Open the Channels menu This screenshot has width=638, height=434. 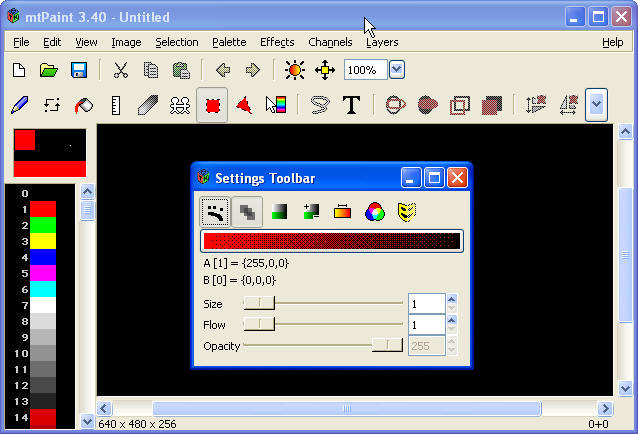[330, 42]
